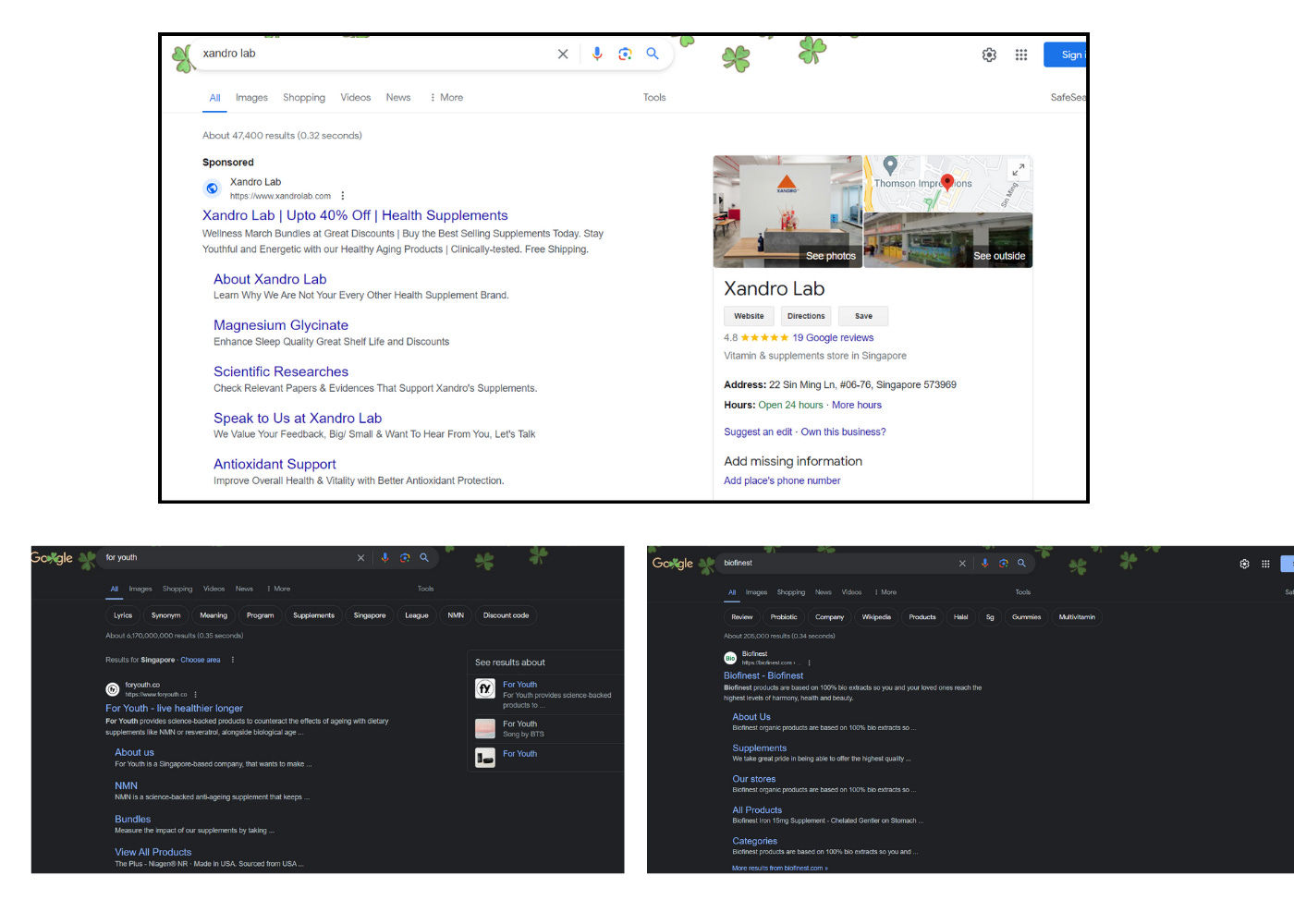Open 'Song by BTS' For Youth result

pos(543,729)
